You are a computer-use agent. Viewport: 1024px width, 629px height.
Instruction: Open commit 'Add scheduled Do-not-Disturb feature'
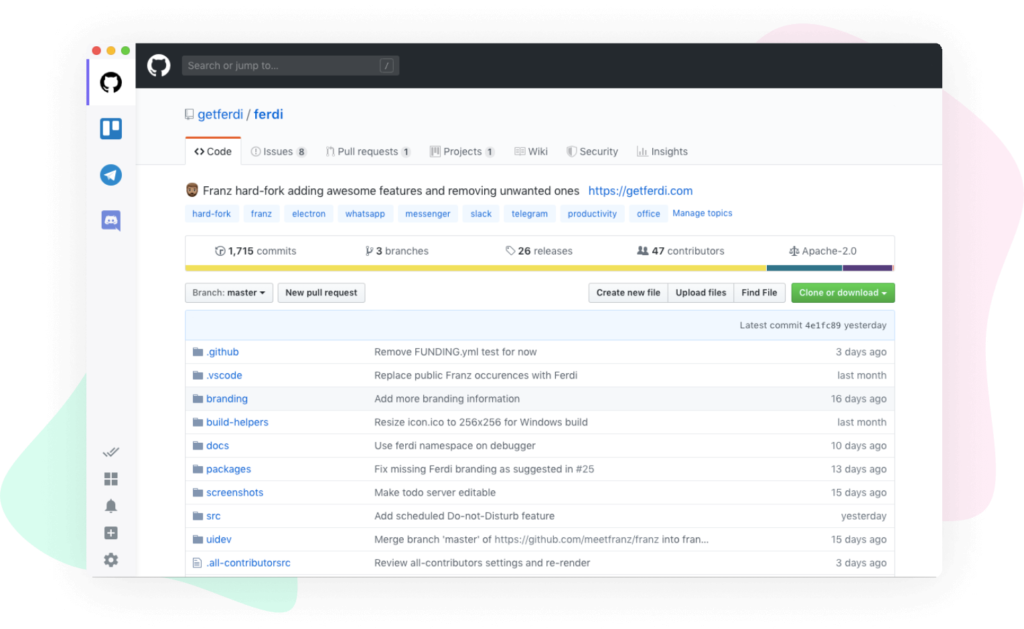464,516
